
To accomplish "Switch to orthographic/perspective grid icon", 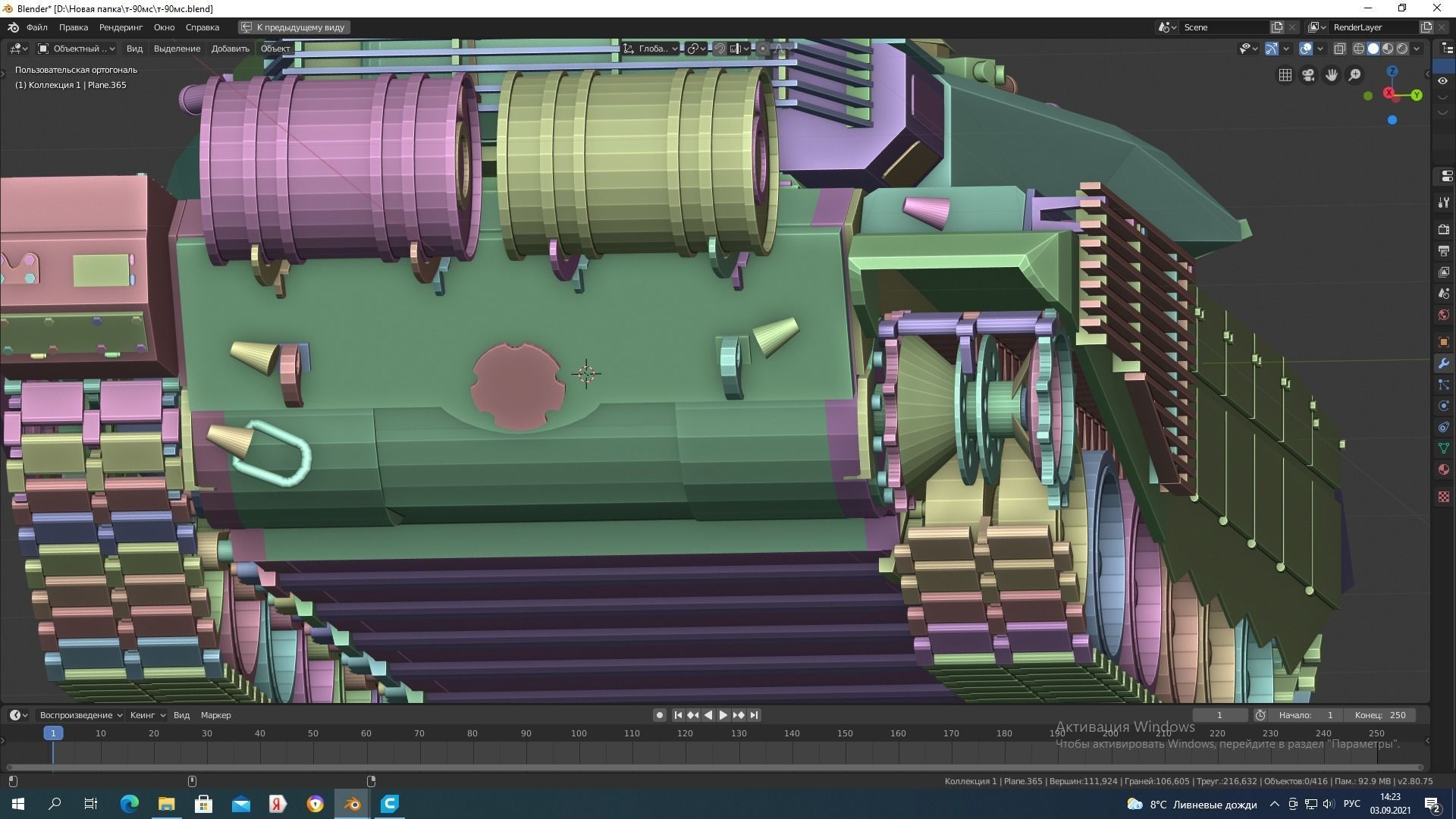I will click(1285, 75).
